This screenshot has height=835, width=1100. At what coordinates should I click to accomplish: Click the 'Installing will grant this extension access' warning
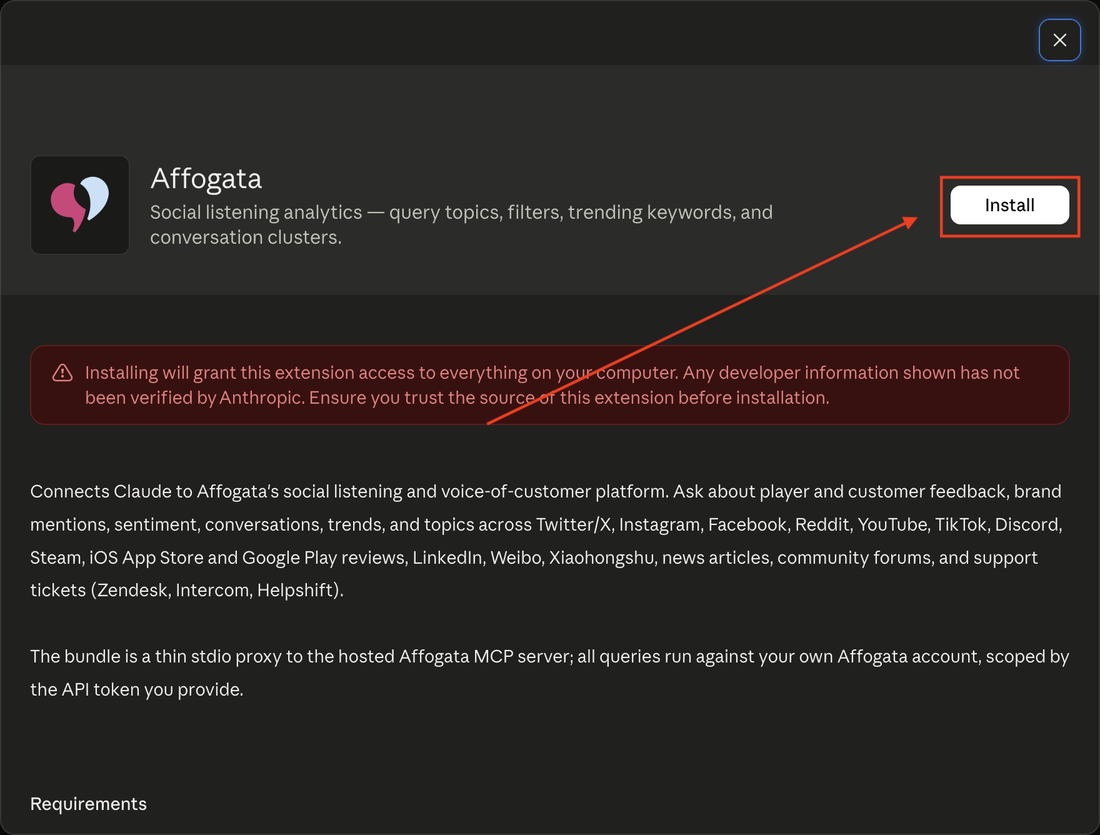pyautogui.click(x=552, y=385)
